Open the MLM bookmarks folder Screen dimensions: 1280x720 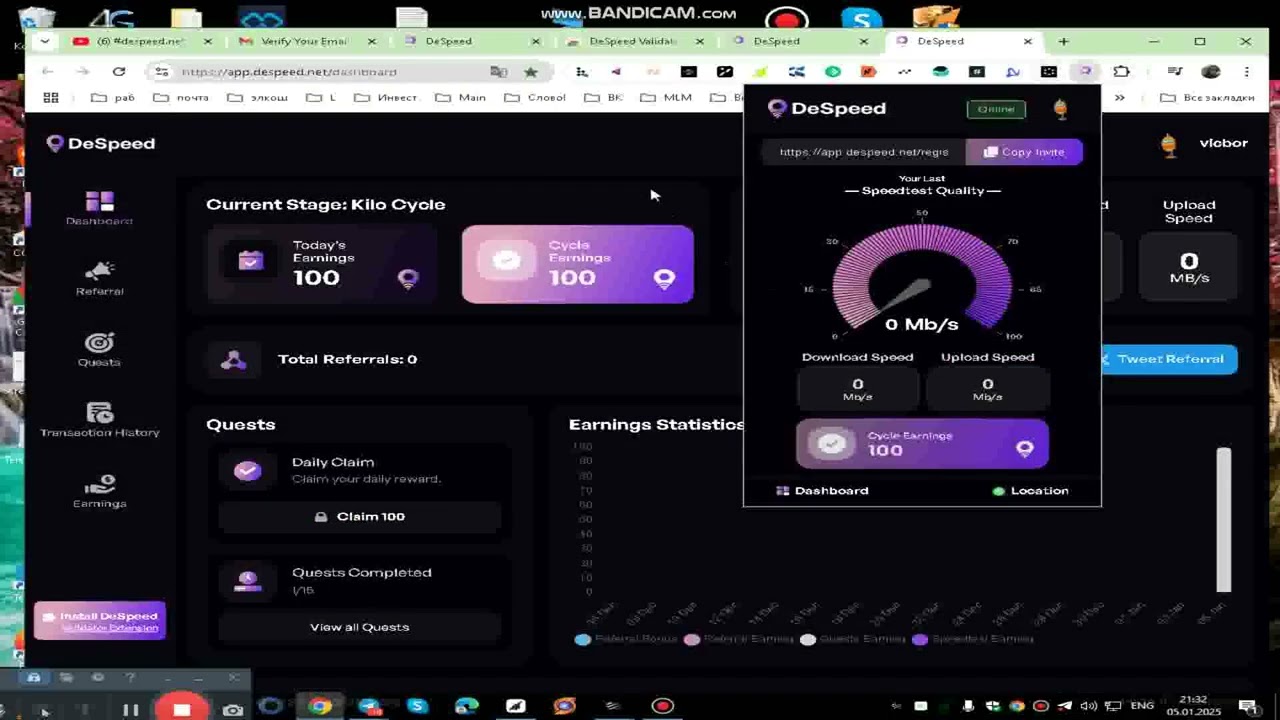(666, 98)
